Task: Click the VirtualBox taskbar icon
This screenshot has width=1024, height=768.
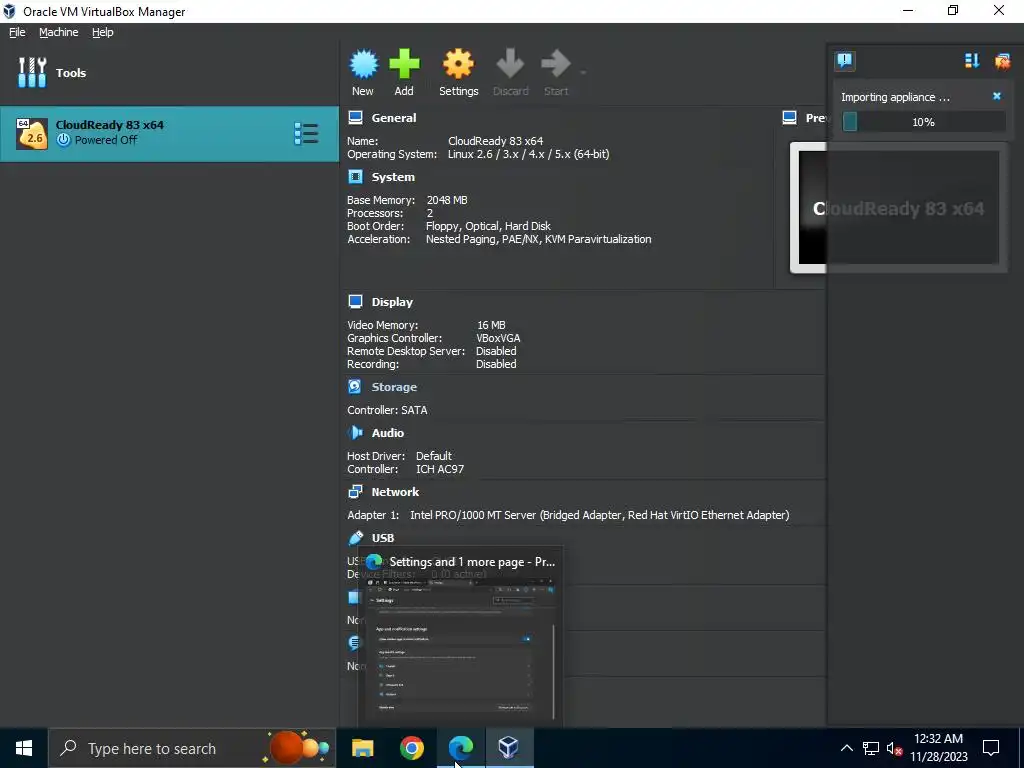Action: [509, 748]
